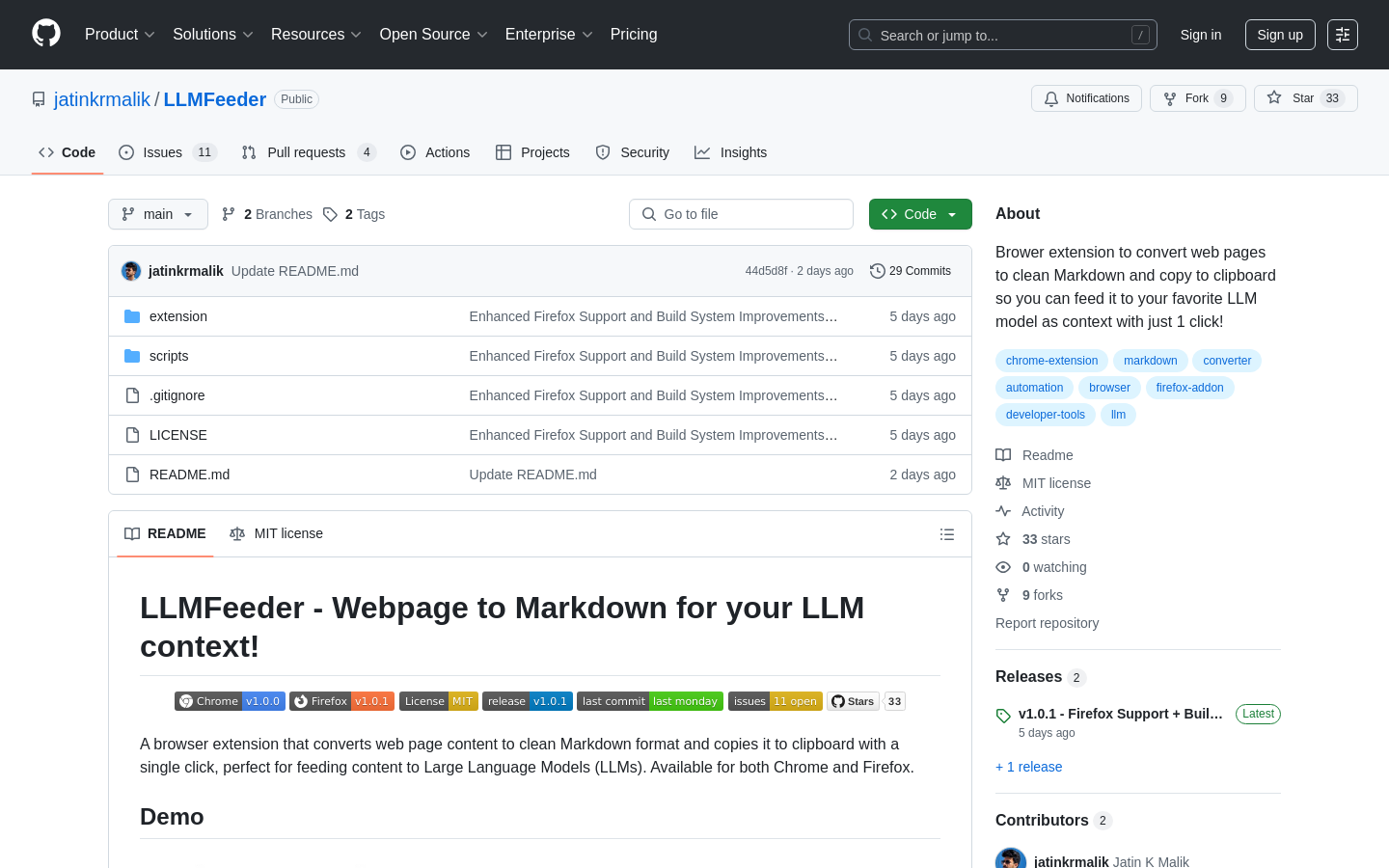
Task: Open the 33 stars link
Action: [1033, 539]
